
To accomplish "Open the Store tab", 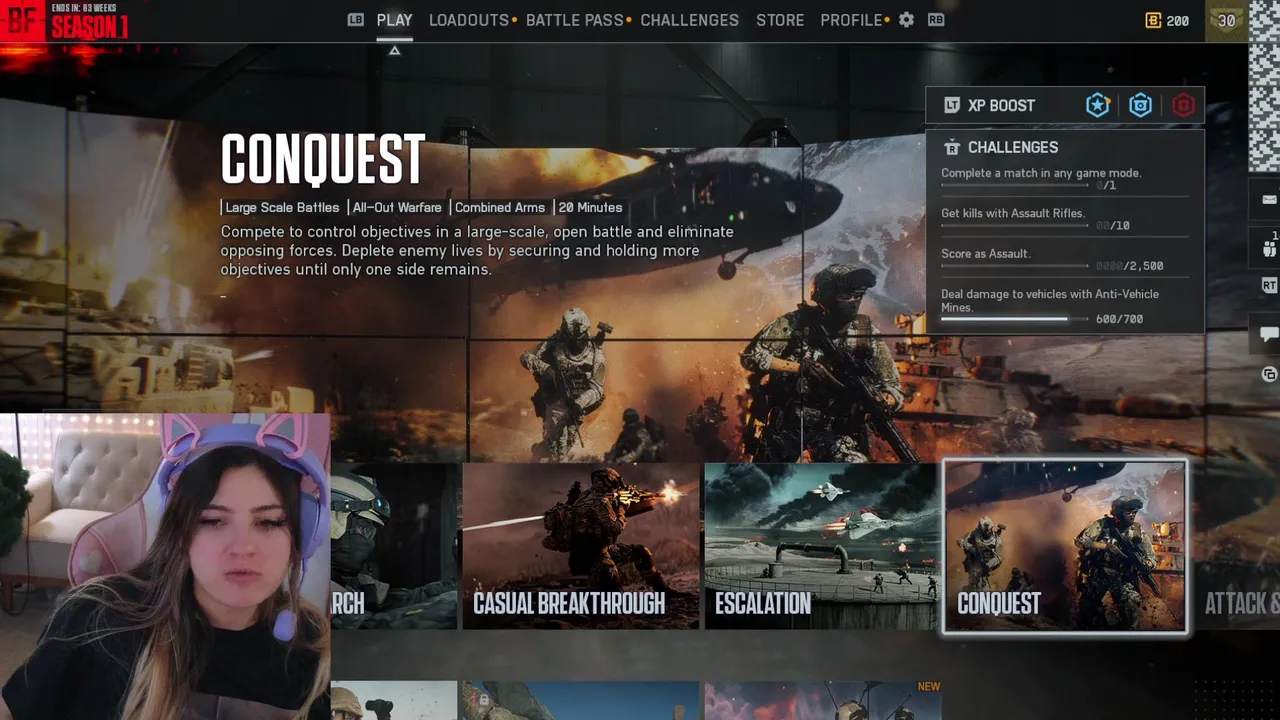I will click(780, 20).
